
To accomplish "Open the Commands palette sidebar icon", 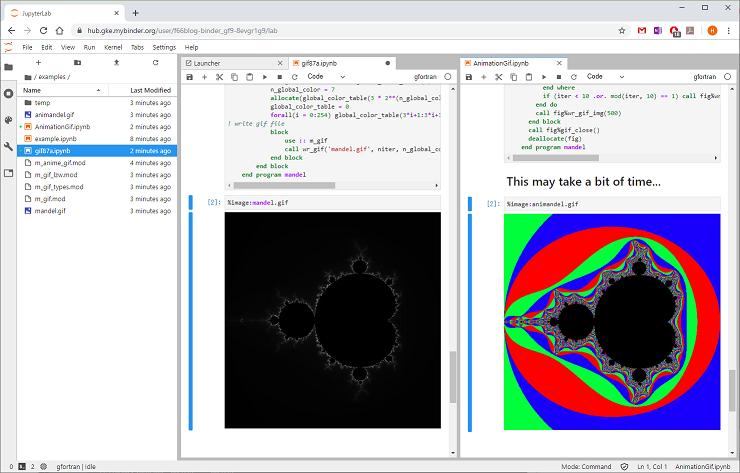I will 8,120.
